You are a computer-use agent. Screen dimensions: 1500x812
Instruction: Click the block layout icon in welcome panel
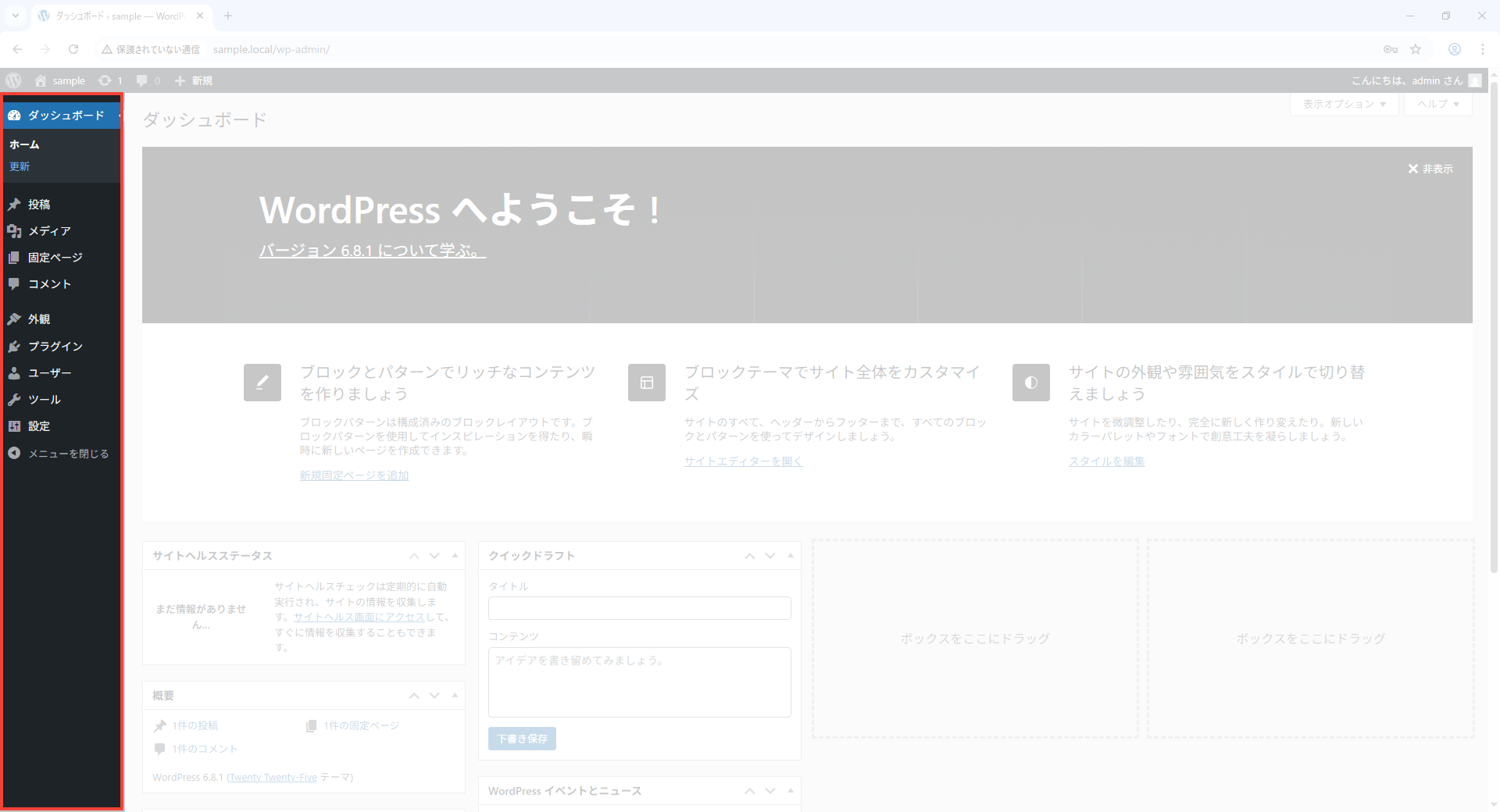(647, 383)
